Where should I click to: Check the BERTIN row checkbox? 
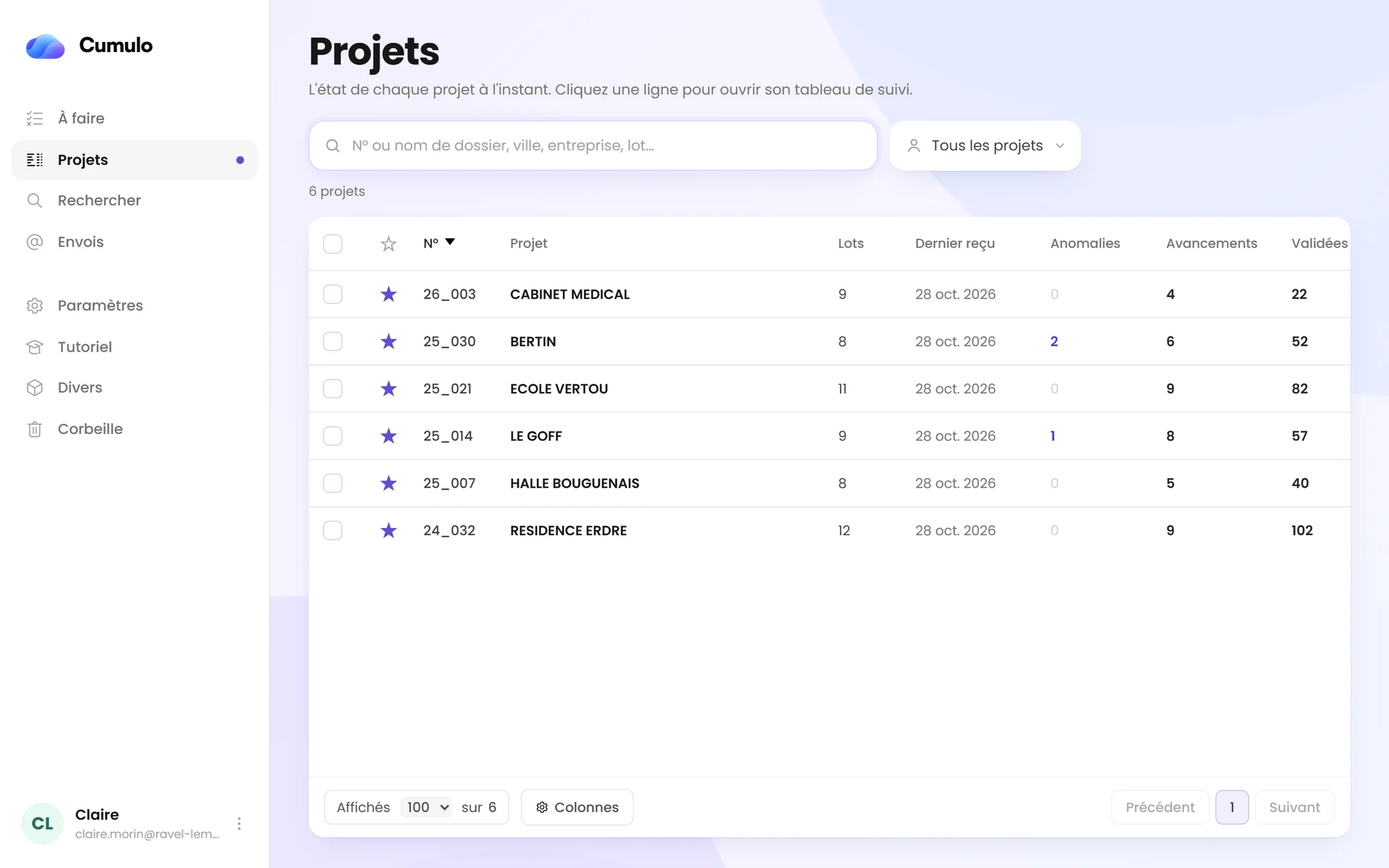[333, 341]
